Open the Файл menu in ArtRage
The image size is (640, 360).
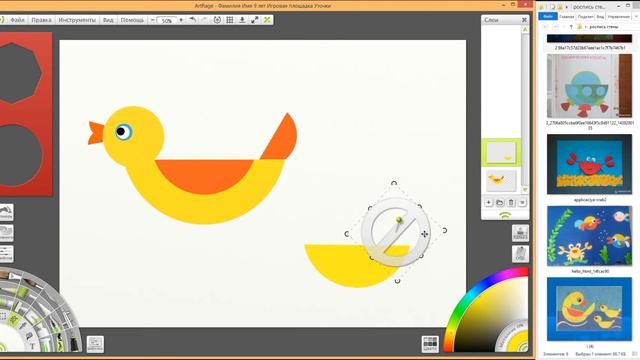coord(17,20)
